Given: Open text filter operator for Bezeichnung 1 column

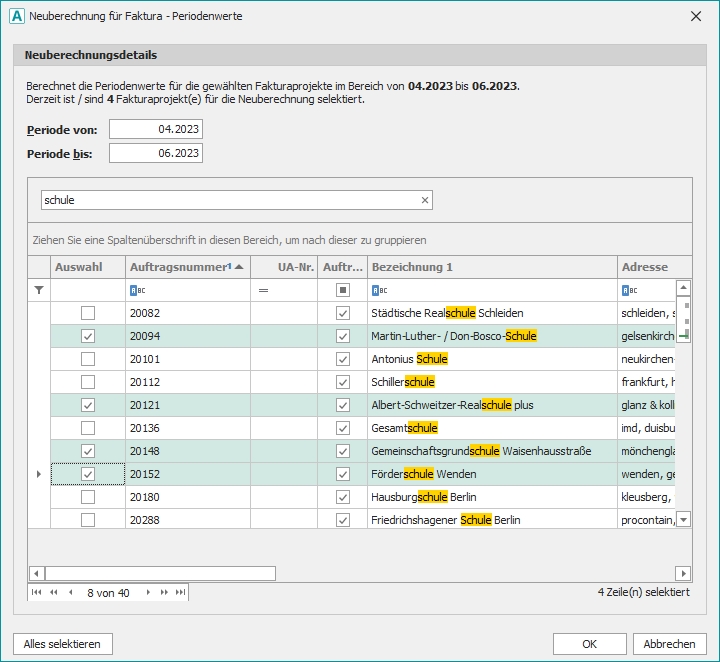Looking at the screenshot, I should 378,290.
